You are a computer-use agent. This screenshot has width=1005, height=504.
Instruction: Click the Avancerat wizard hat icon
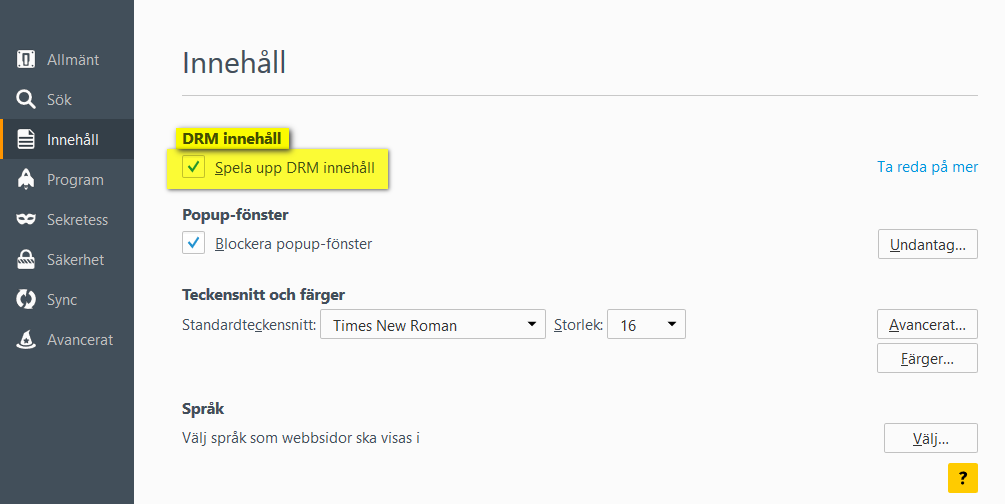(x=26, y=340)
